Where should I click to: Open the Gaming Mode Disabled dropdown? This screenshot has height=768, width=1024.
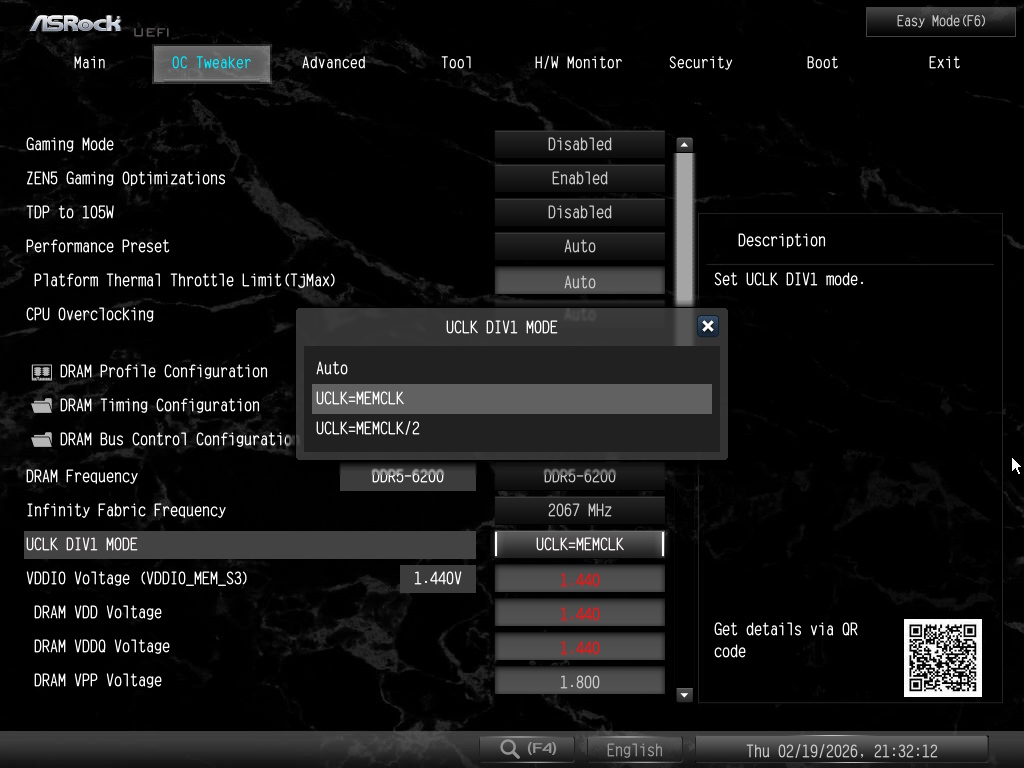click(x=579, y=144)
